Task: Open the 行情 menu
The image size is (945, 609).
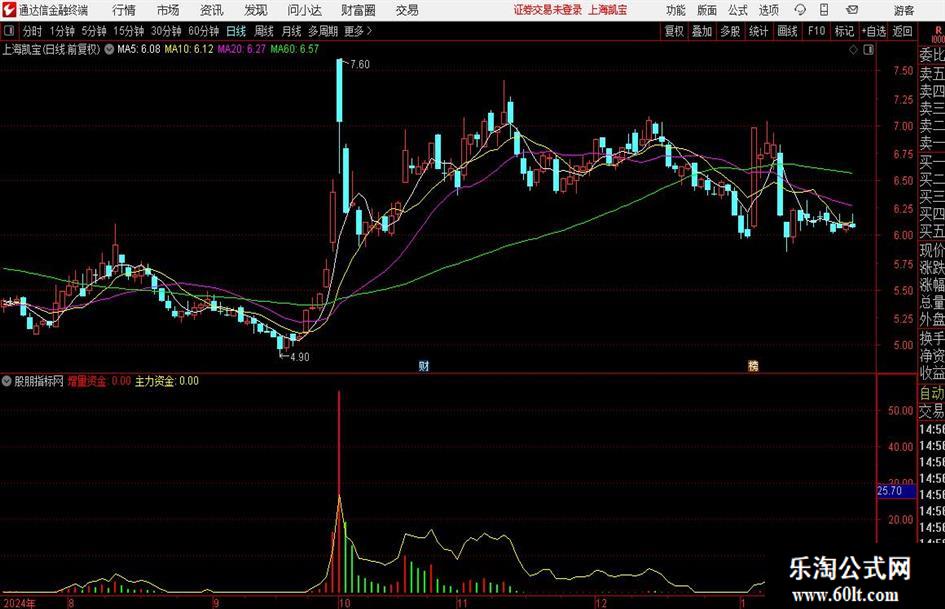Action: coord(124,10)
